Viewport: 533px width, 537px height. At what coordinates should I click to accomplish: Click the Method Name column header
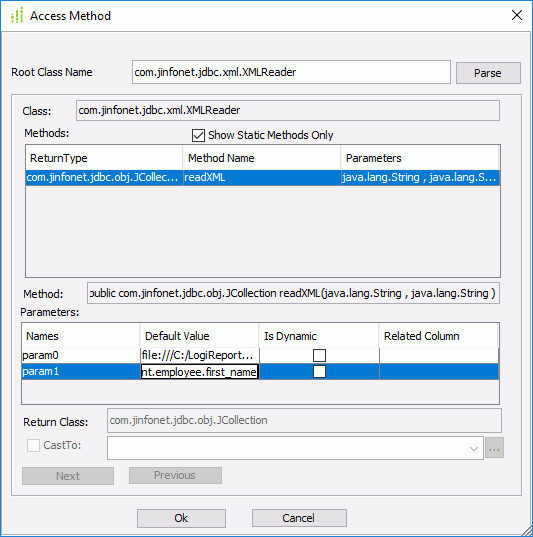click(262, 158)
